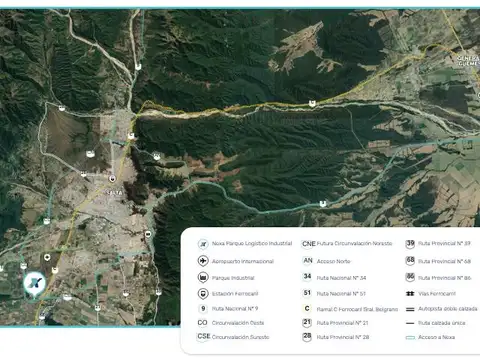Viewport: 480px width, 360px height.
Task: Click 'Autopista doble calzada' legend text
Action: click(x=448, y=309)
